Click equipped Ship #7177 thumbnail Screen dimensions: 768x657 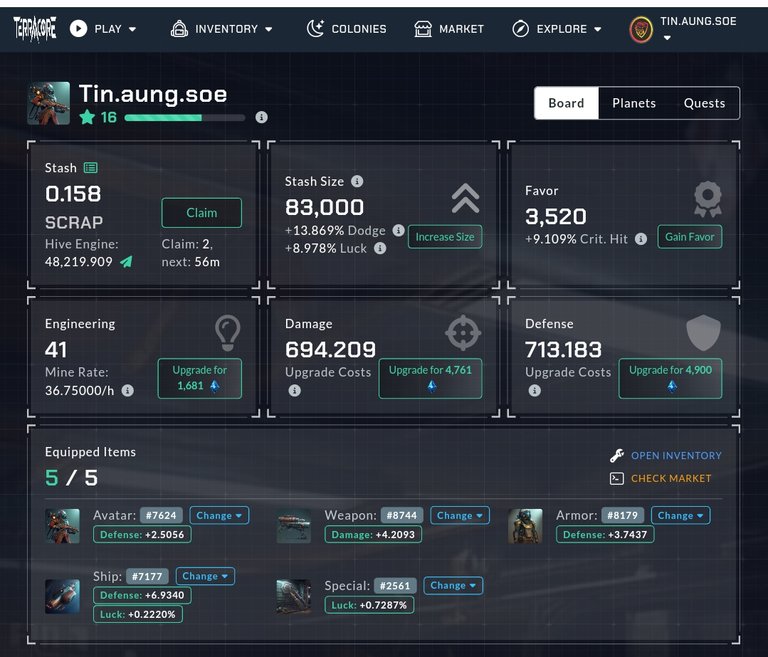[62, 596]
